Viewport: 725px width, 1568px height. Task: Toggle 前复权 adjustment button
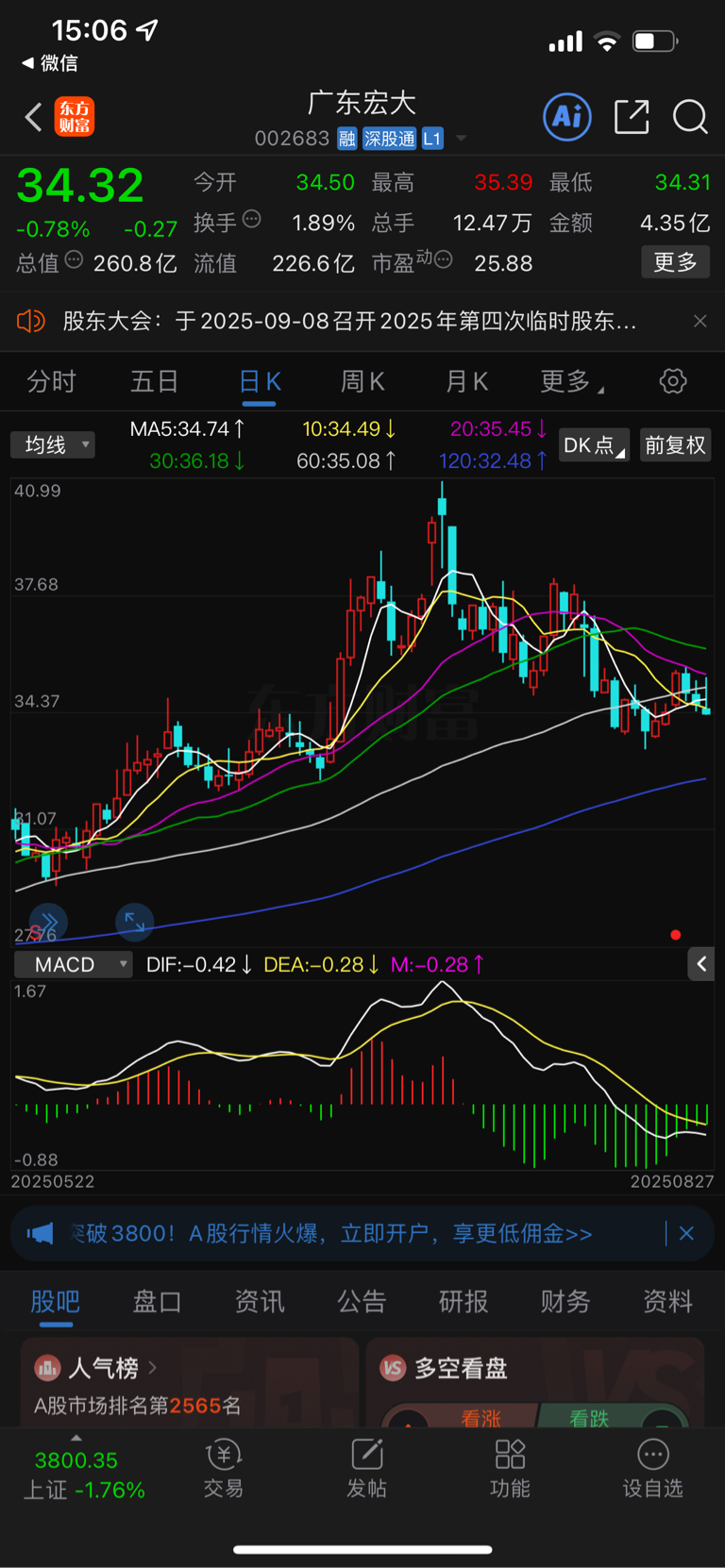[x=675, y=444]
